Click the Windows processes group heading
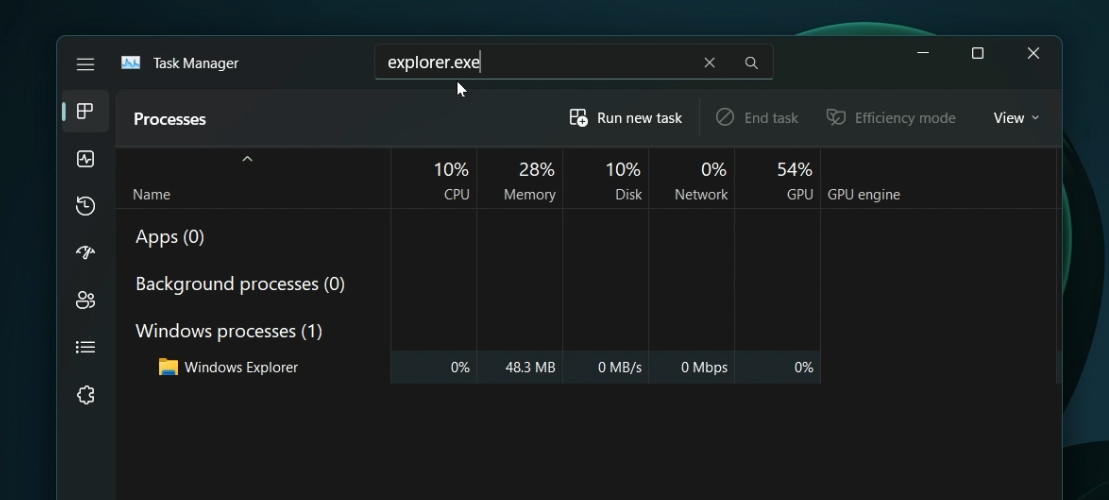Screen dimensions: 1109x500 point(228,331)
